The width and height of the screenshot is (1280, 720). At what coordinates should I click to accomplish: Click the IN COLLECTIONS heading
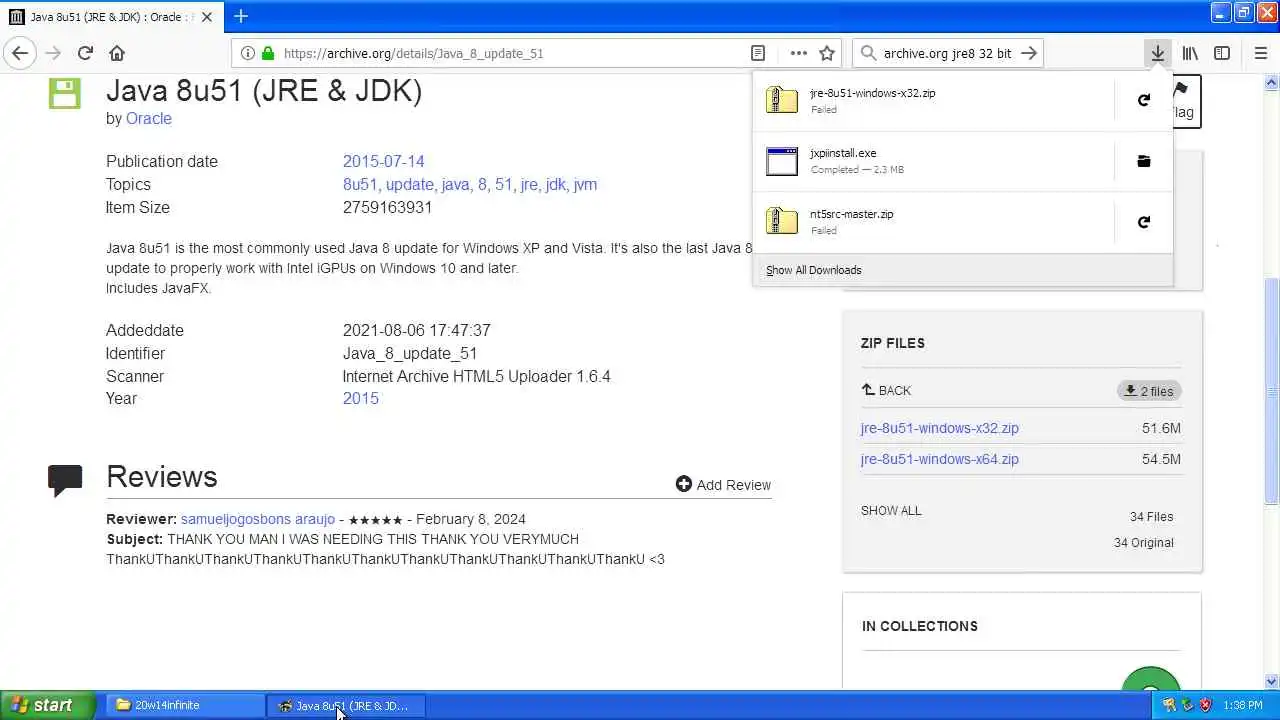tap(920, 626)
